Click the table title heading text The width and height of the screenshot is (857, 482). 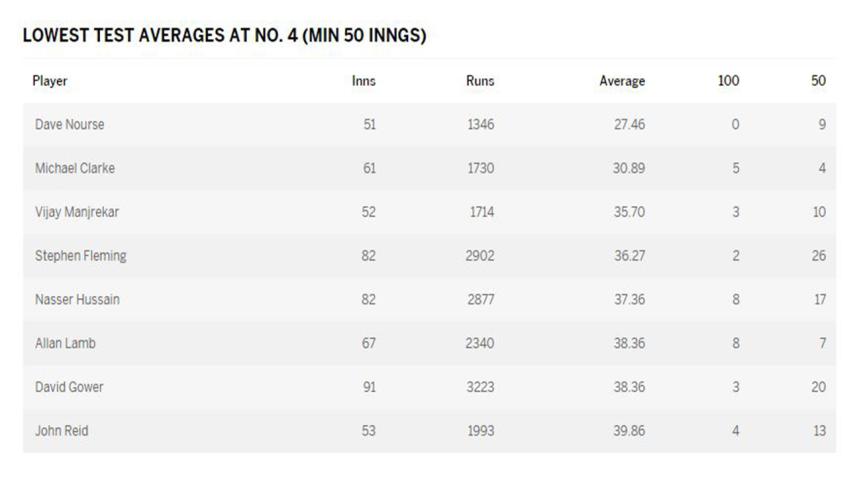pyautogui.click(x=224, y=36)
